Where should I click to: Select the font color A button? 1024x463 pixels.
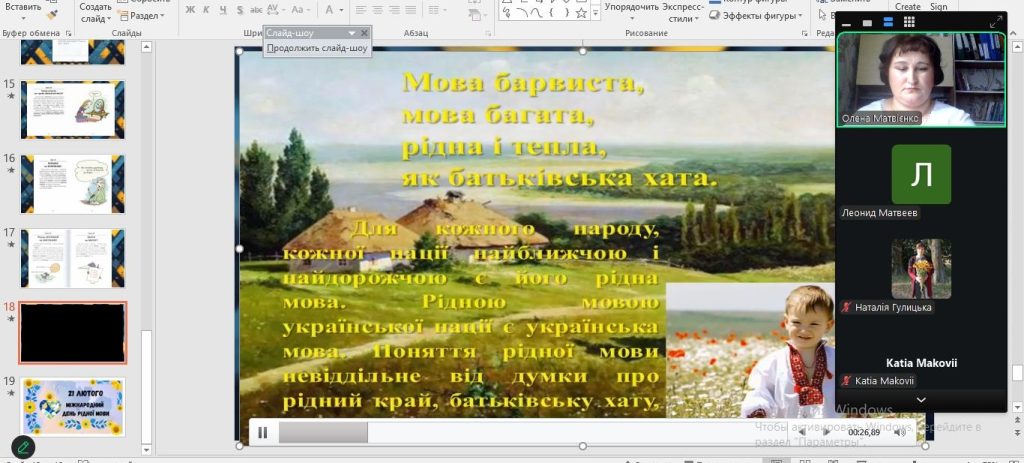(330, 10)
